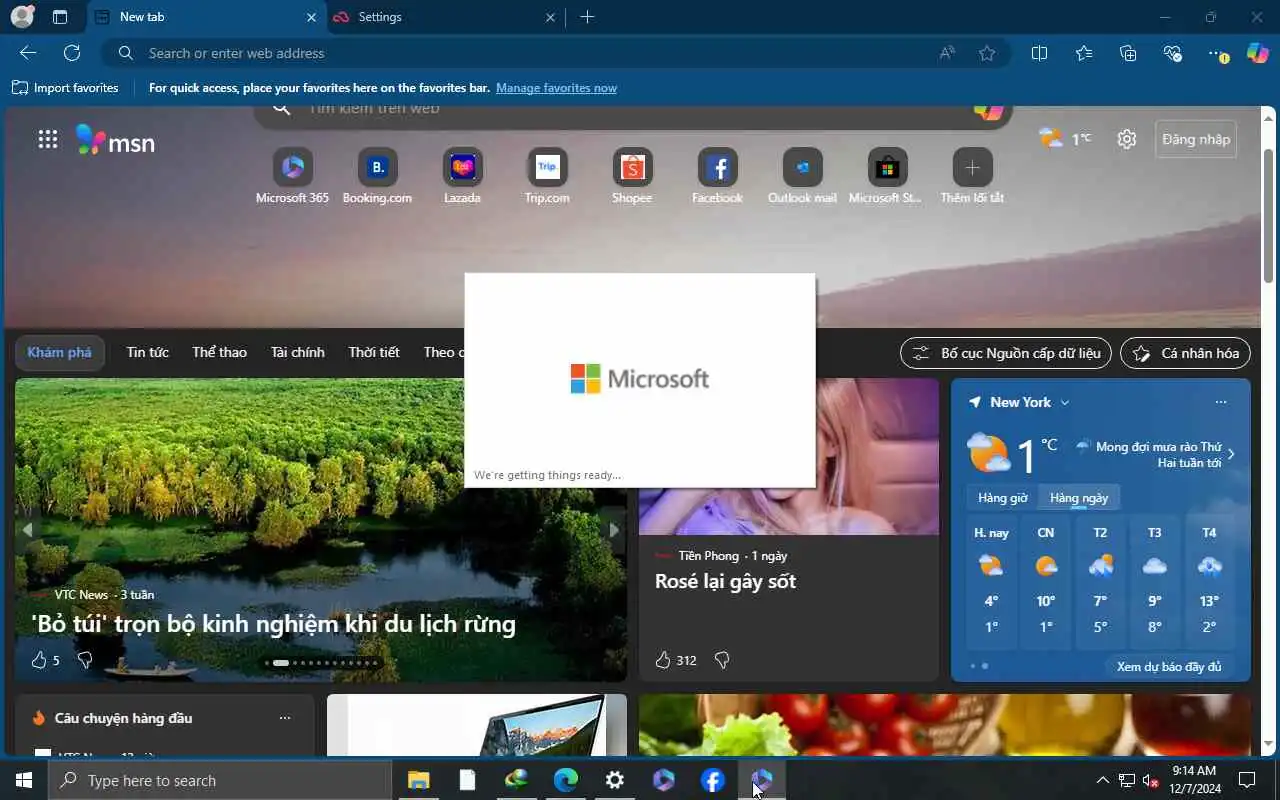
Task: Open the Edge profile avatar
Action: pyautogui.click(x=22, y=17)
